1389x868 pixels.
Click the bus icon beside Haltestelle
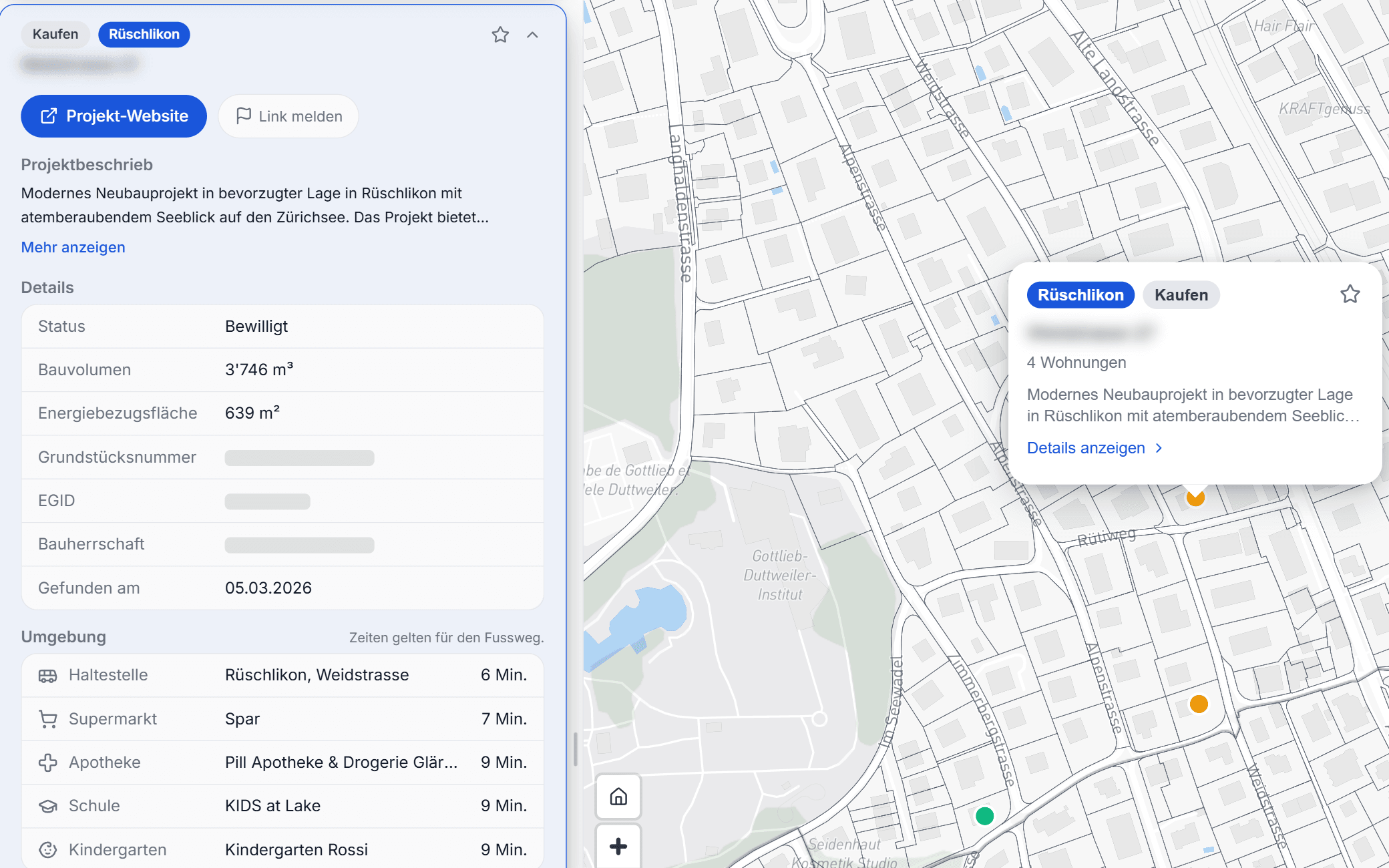pyautogui.click(x=47, y=676)
